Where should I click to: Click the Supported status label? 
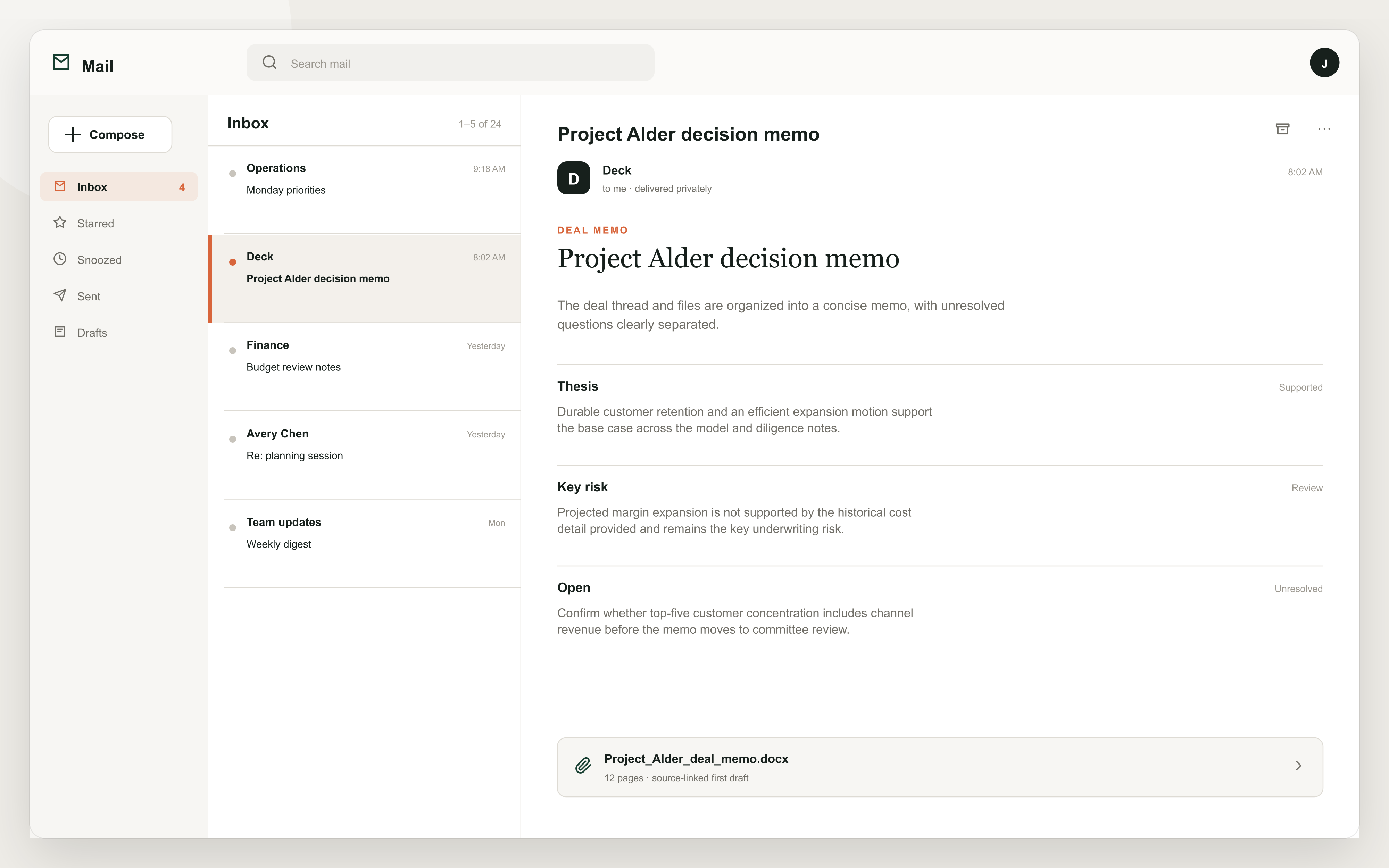coord(1300,387)
